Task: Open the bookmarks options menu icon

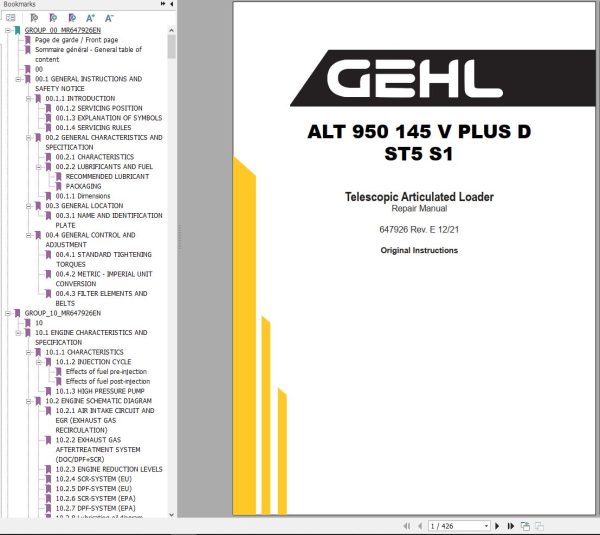Action: (11, 18)
